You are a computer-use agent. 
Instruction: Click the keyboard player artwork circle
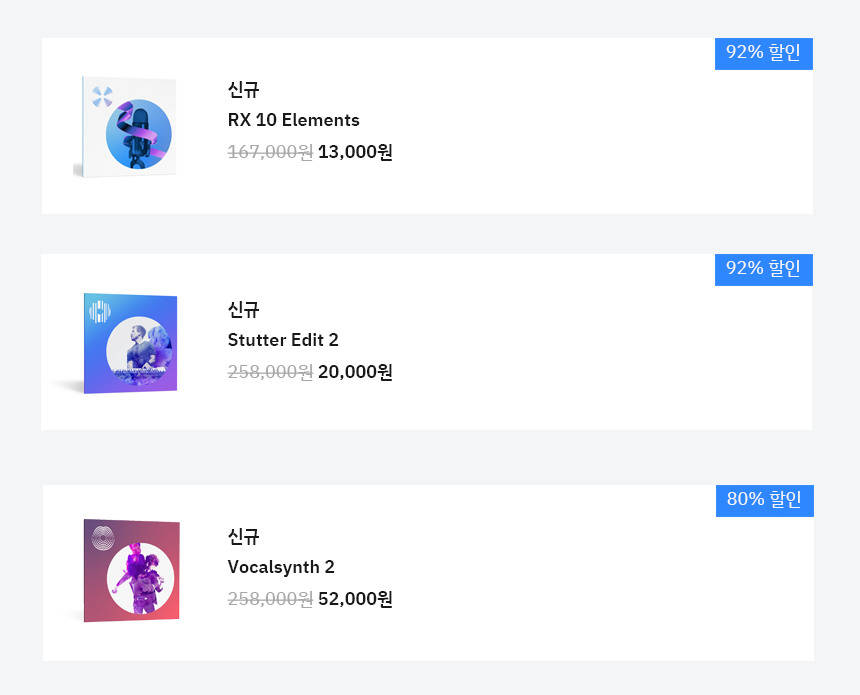click(x=139, y=351)
